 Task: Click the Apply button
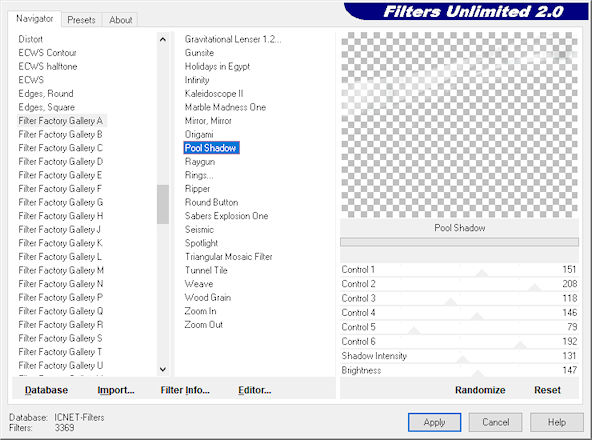[434, 422]
